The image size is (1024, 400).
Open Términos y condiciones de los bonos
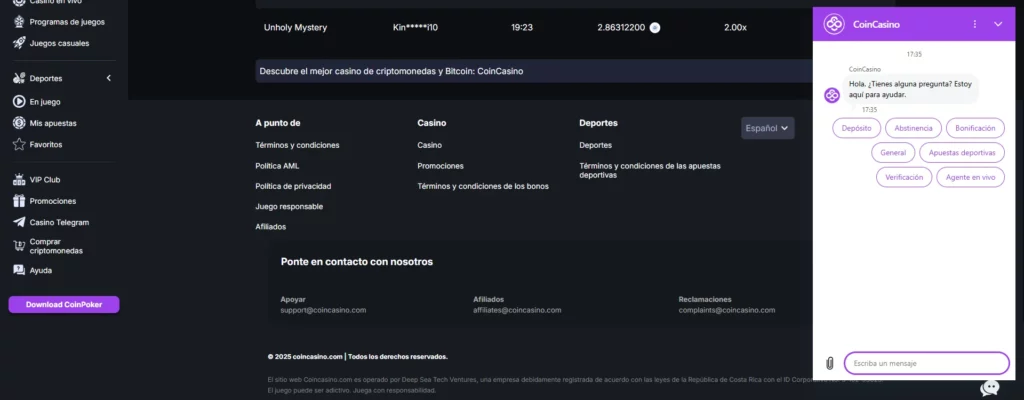tap(483, 186)
